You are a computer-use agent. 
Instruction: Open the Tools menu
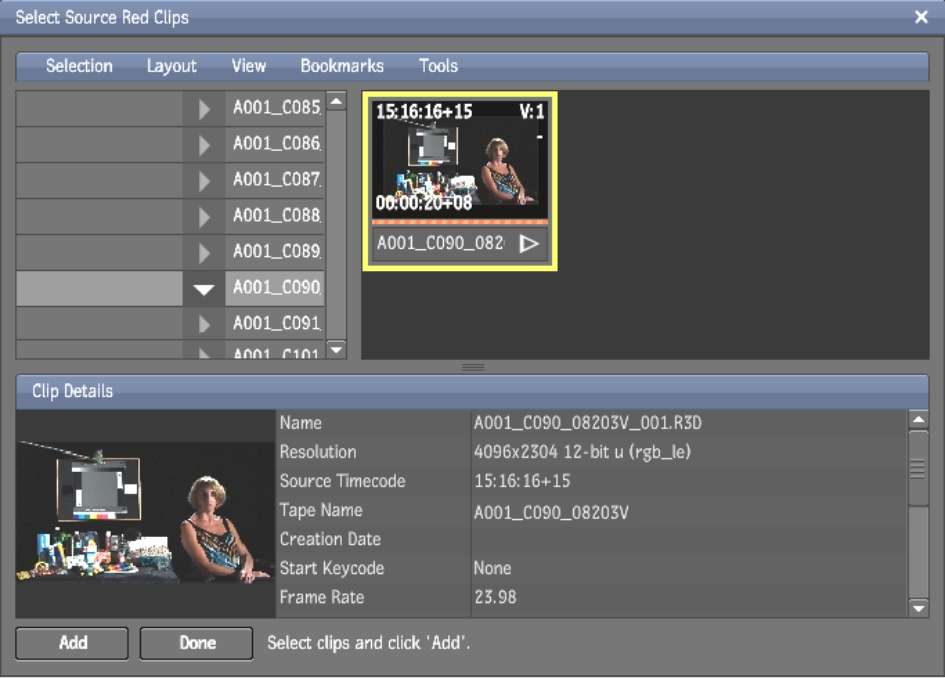pyautogui.click(x=438, y=66)
